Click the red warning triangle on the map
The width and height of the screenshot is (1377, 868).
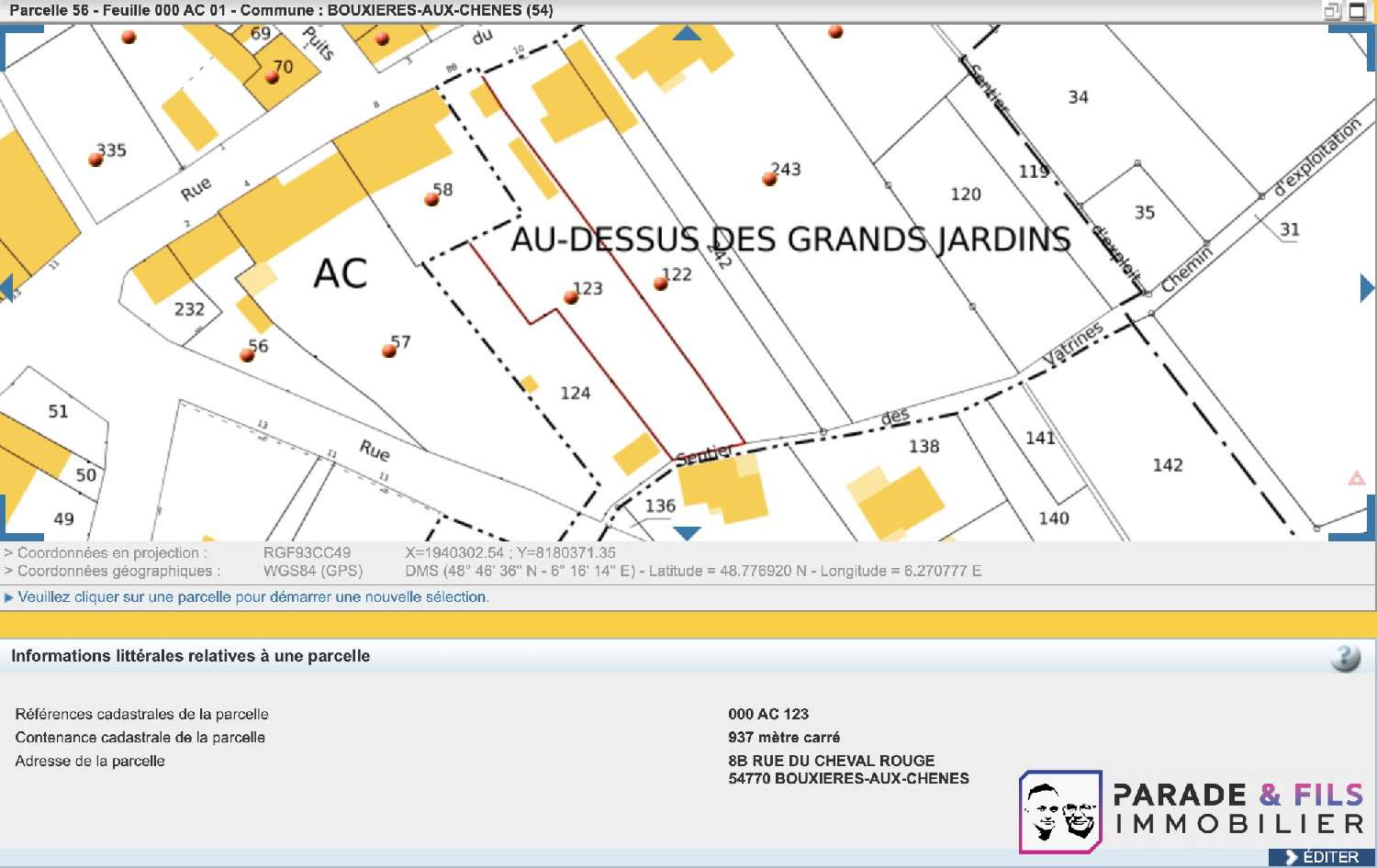click(1356, 478)
